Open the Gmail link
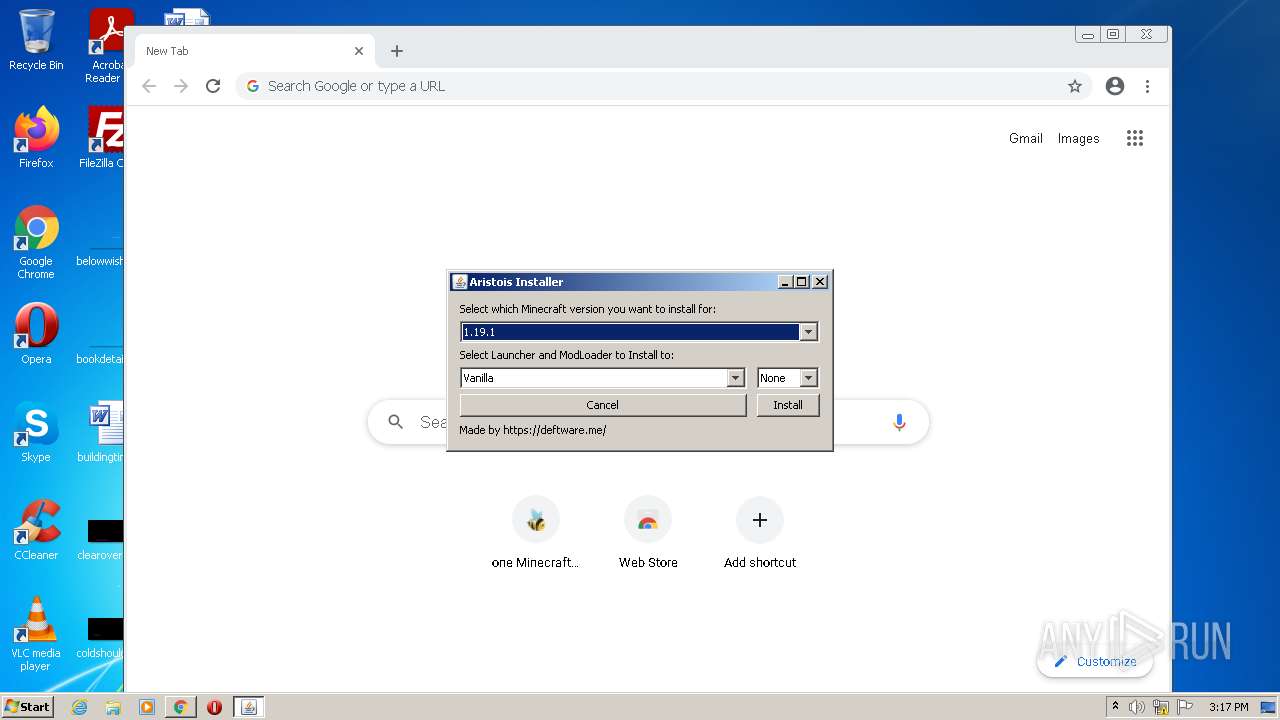Viewport: 1280px width, 720px height. click(1025, 139)
